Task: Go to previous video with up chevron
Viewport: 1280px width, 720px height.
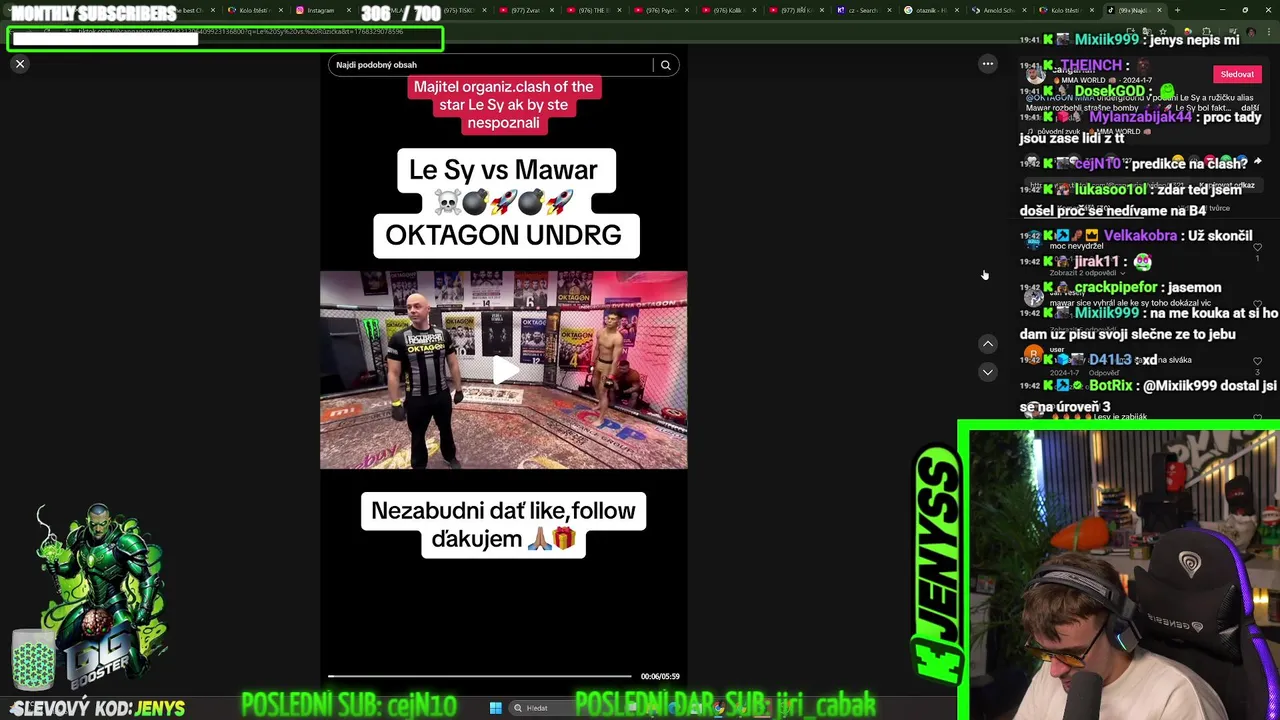Action: [x=988, y=344]
